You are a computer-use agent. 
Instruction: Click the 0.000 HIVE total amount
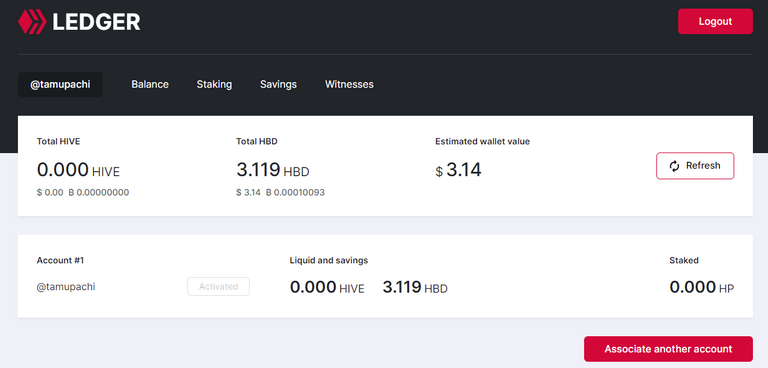[78, 170]
